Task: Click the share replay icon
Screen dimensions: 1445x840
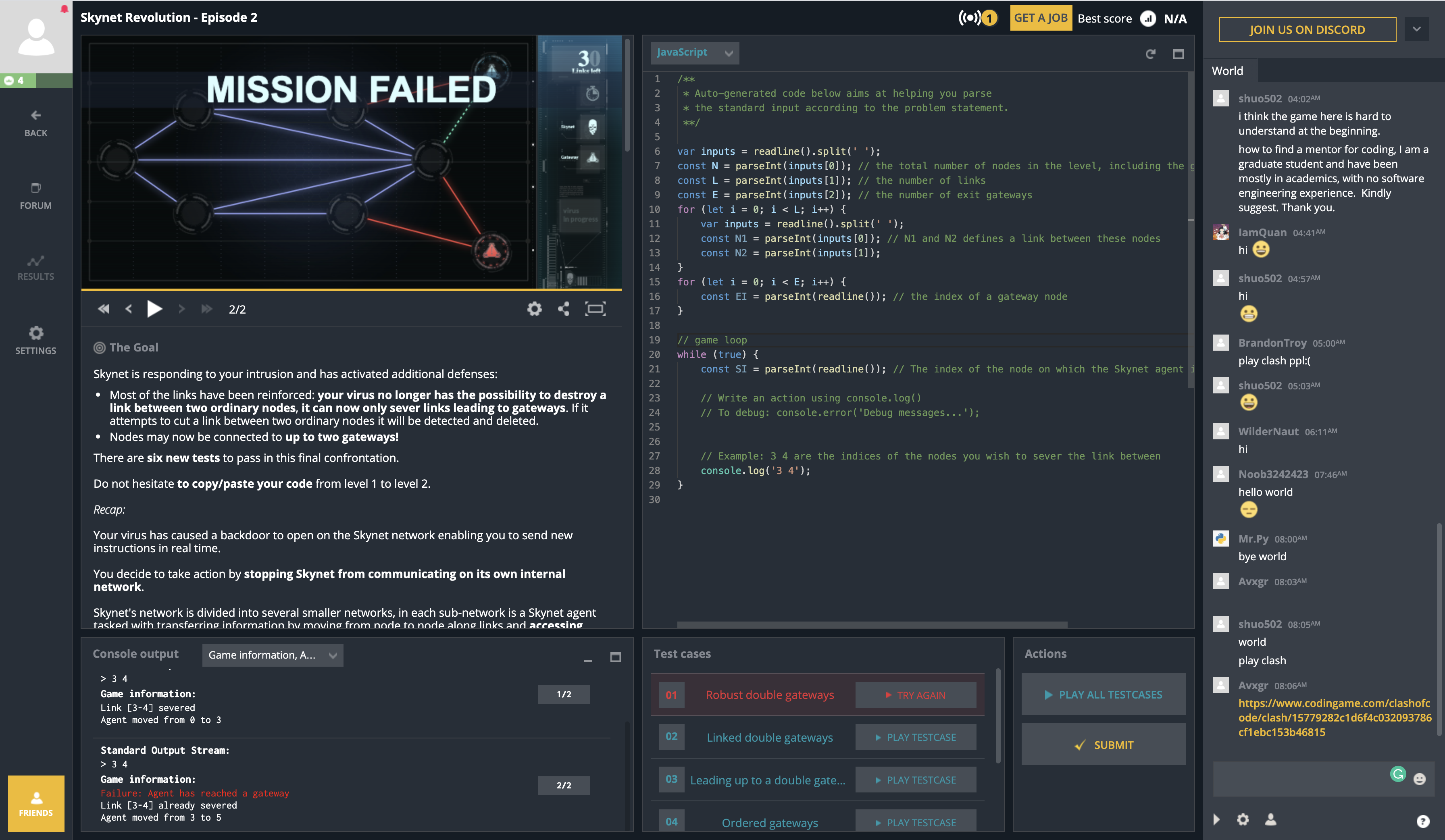Action: 564,309
